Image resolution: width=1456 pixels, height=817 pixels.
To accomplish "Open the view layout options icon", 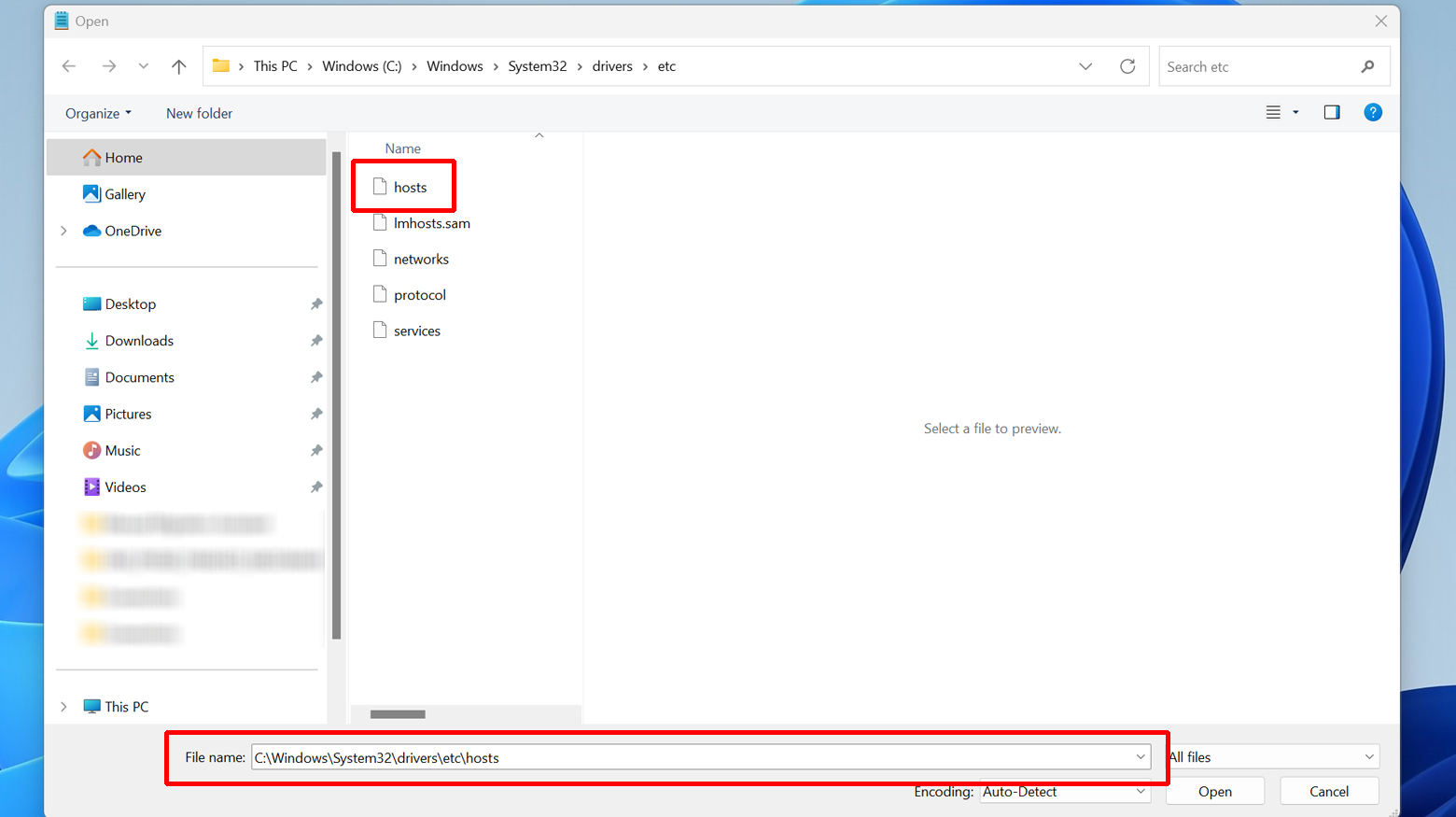I will click(1274, 113).
